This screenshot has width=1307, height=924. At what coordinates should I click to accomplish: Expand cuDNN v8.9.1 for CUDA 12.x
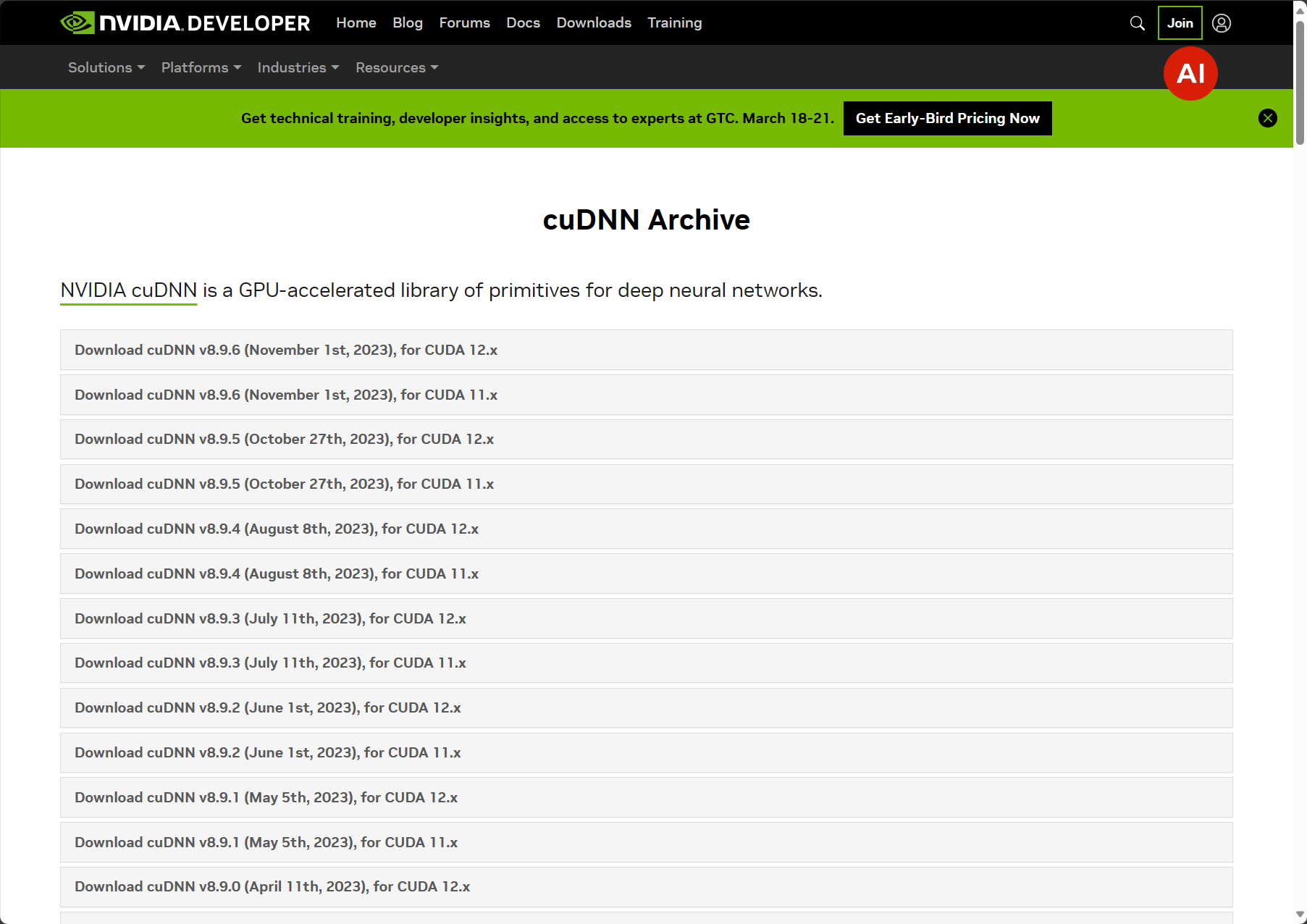[x=647, y=797]
